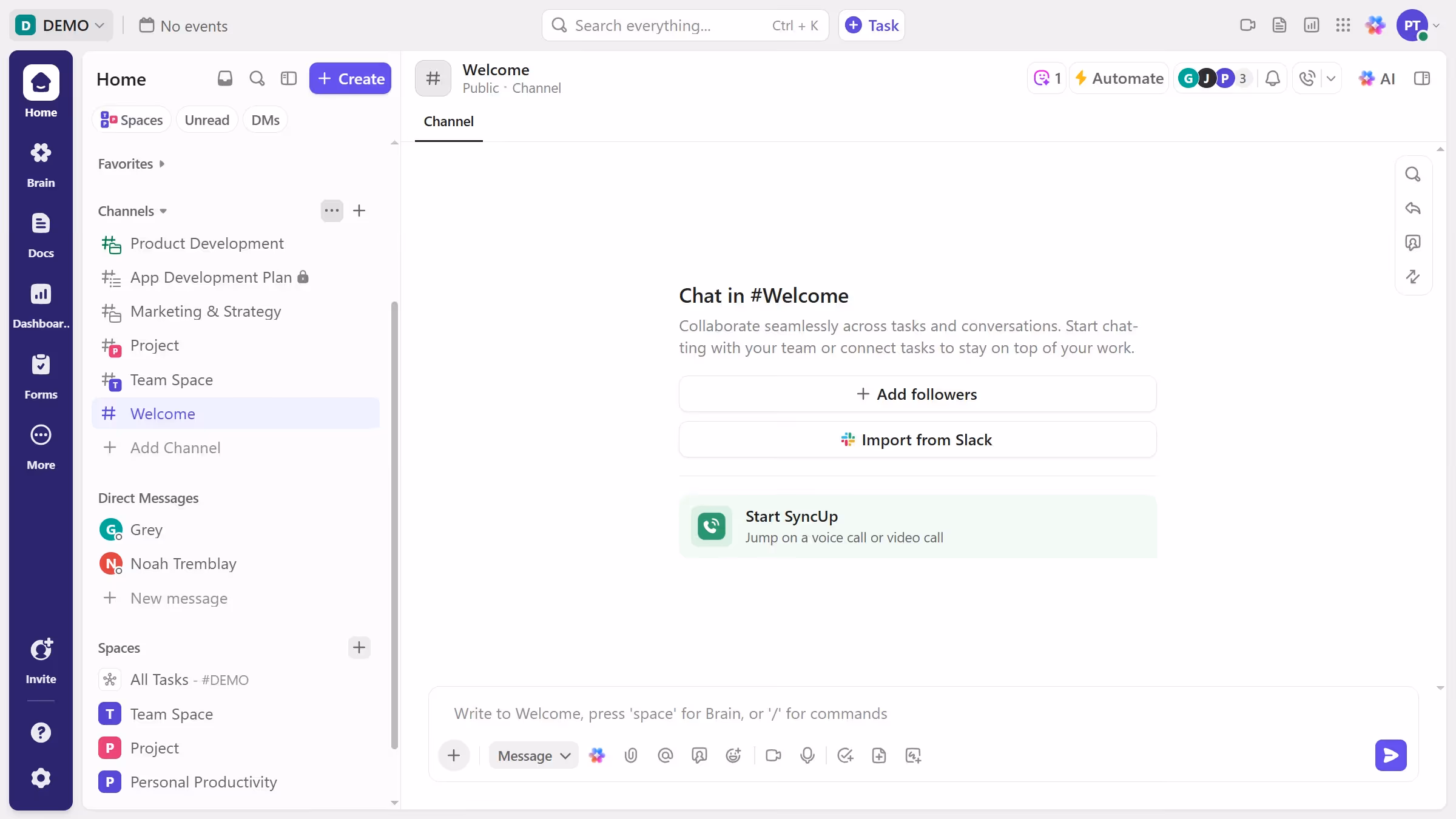This screenshot has width=1456, height=819.
Task: Open the ClickUp AI assistant
Action: pyautogui.click(x=1378, y=78)
